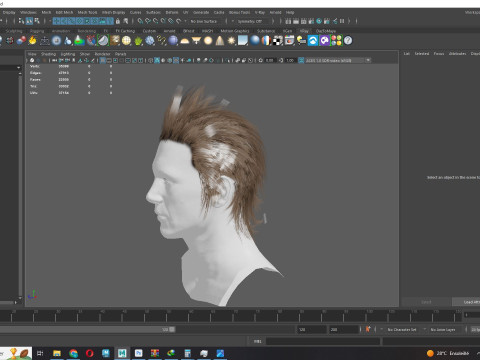The image size is (480, 360).
Task: Click the light bulb lister shelf icon
Action: click(301, 41)
